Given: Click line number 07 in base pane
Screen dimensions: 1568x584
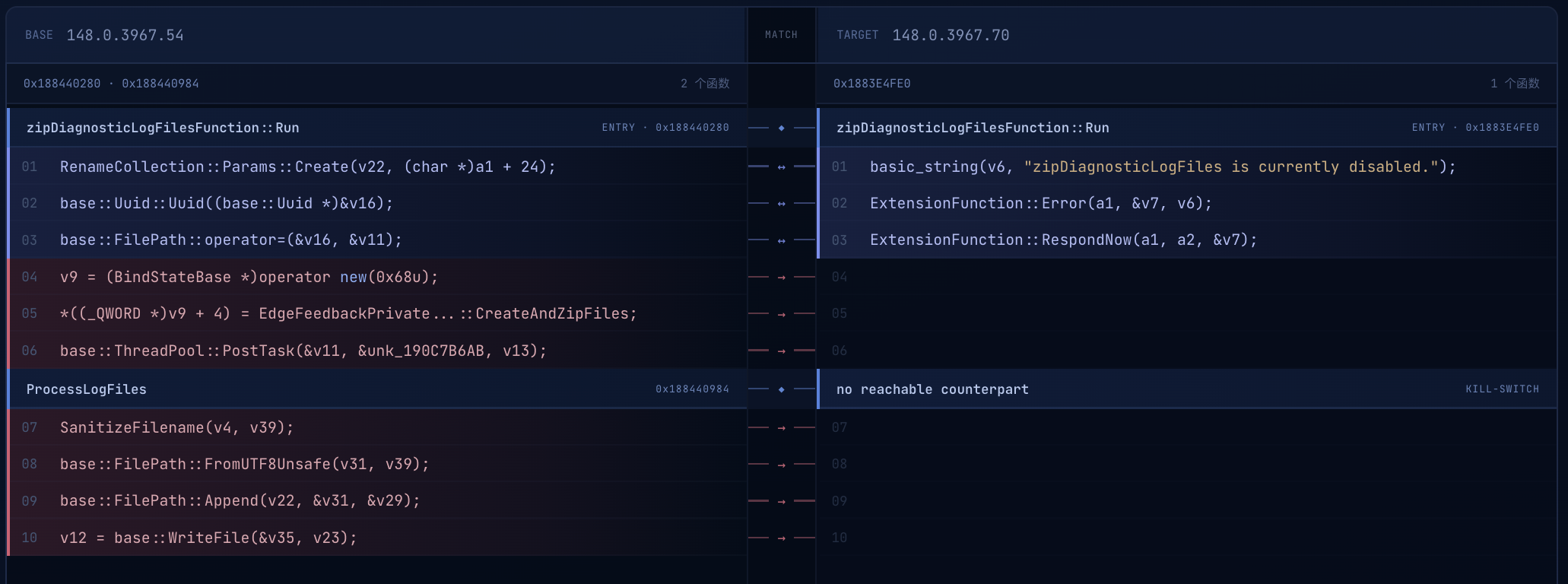Looking at the screenshot, I should (30, 427).
